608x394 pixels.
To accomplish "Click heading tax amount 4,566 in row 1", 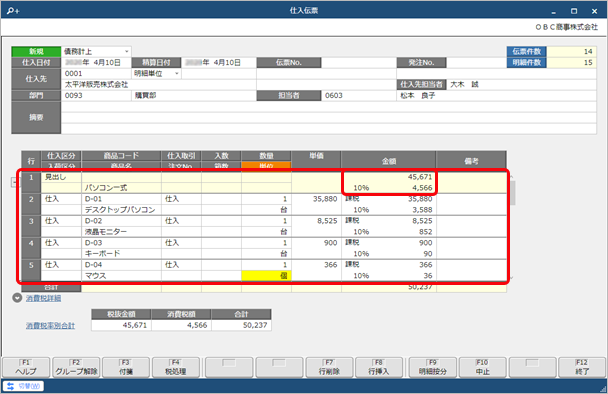I will point(422,188).
